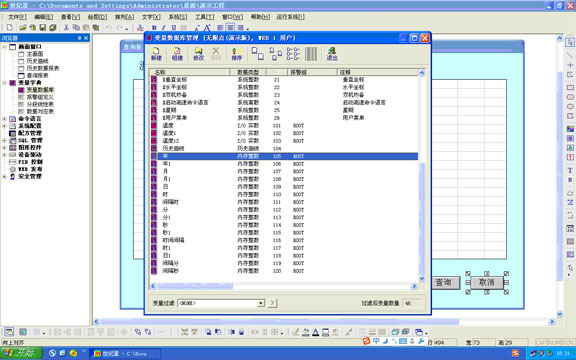Screen dimensions: 576x360
Task: Click the 排序 (sort) toolbar icon
Action: tap(237, 54)
